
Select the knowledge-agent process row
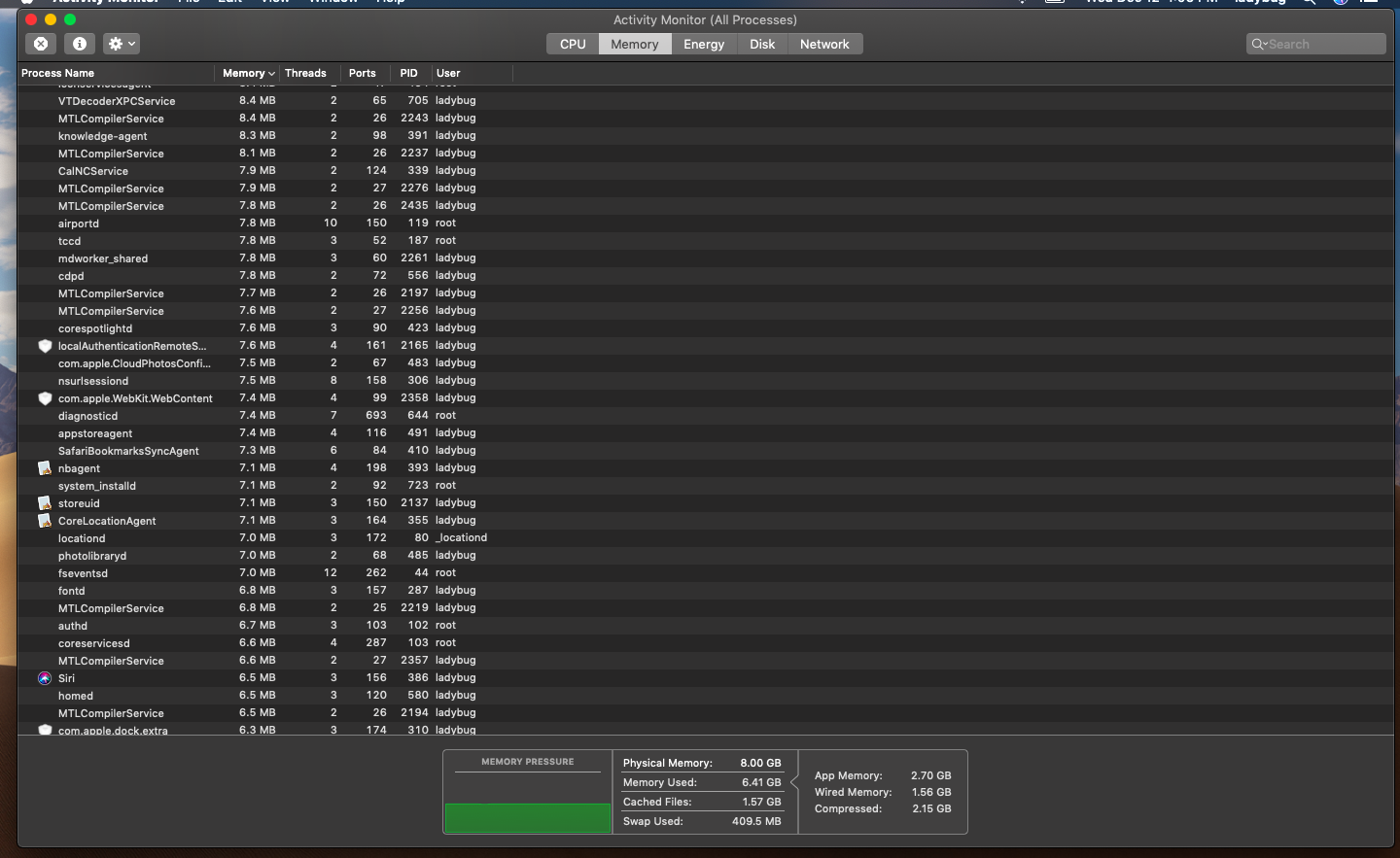[x=705, y=136]
